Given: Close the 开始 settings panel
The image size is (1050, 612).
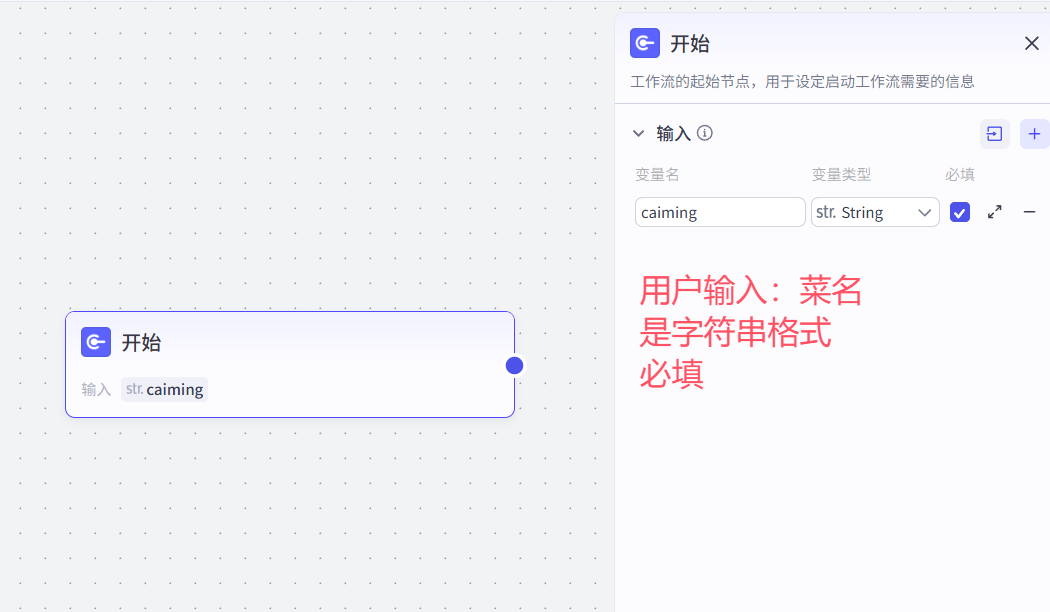Looking at the screenshot, I should pyautogui.click(x=1031, y=44).
